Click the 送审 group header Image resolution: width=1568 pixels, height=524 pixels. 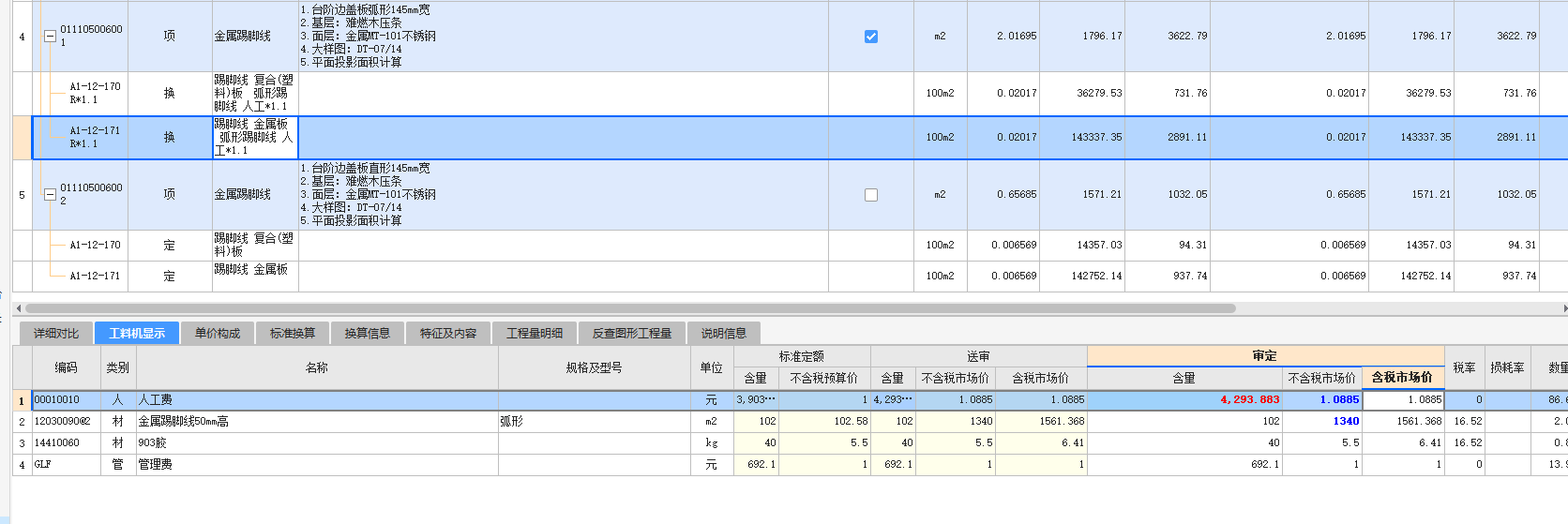click(979, 356)
